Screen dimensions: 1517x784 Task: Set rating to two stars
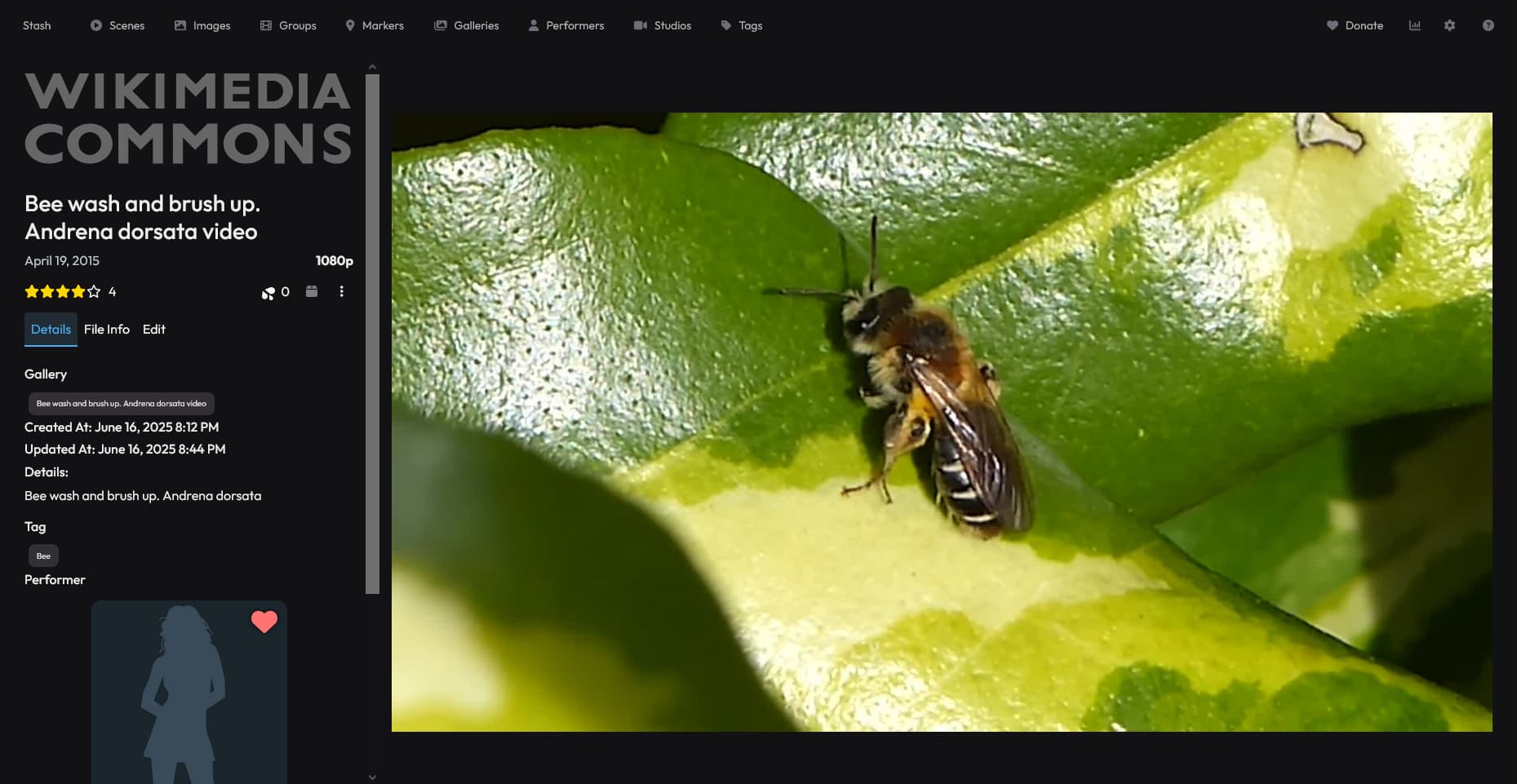[47, 291]
